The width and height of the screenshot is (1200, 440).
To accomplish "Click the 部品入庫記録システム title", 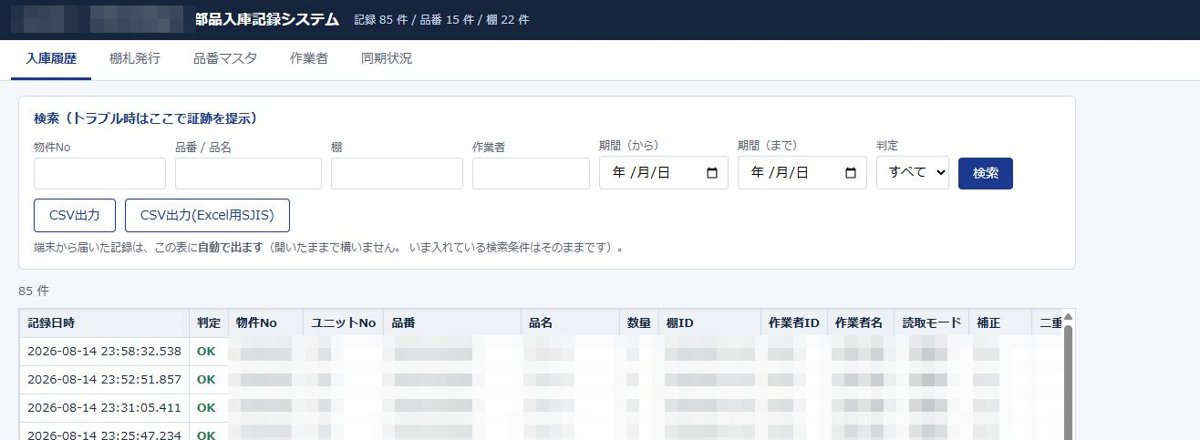I will (x=267, y=20).
